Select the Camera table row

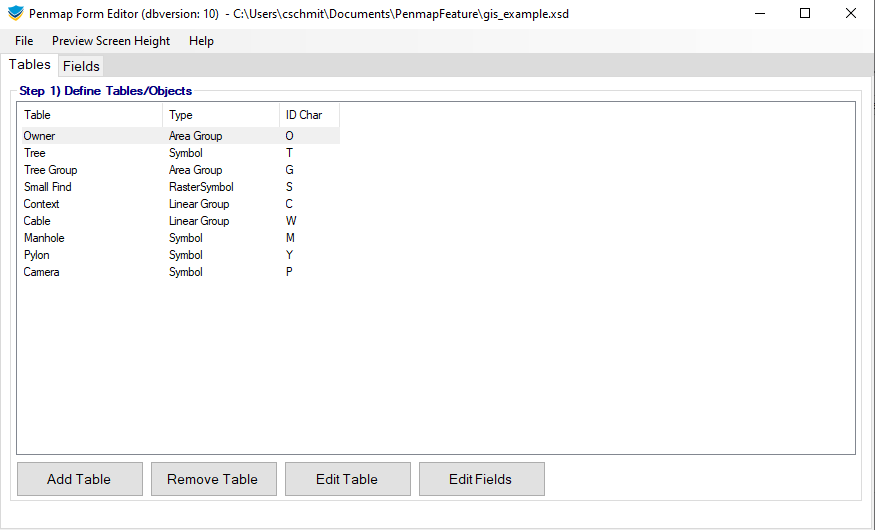pyautogui.click(x=42, y=272)
